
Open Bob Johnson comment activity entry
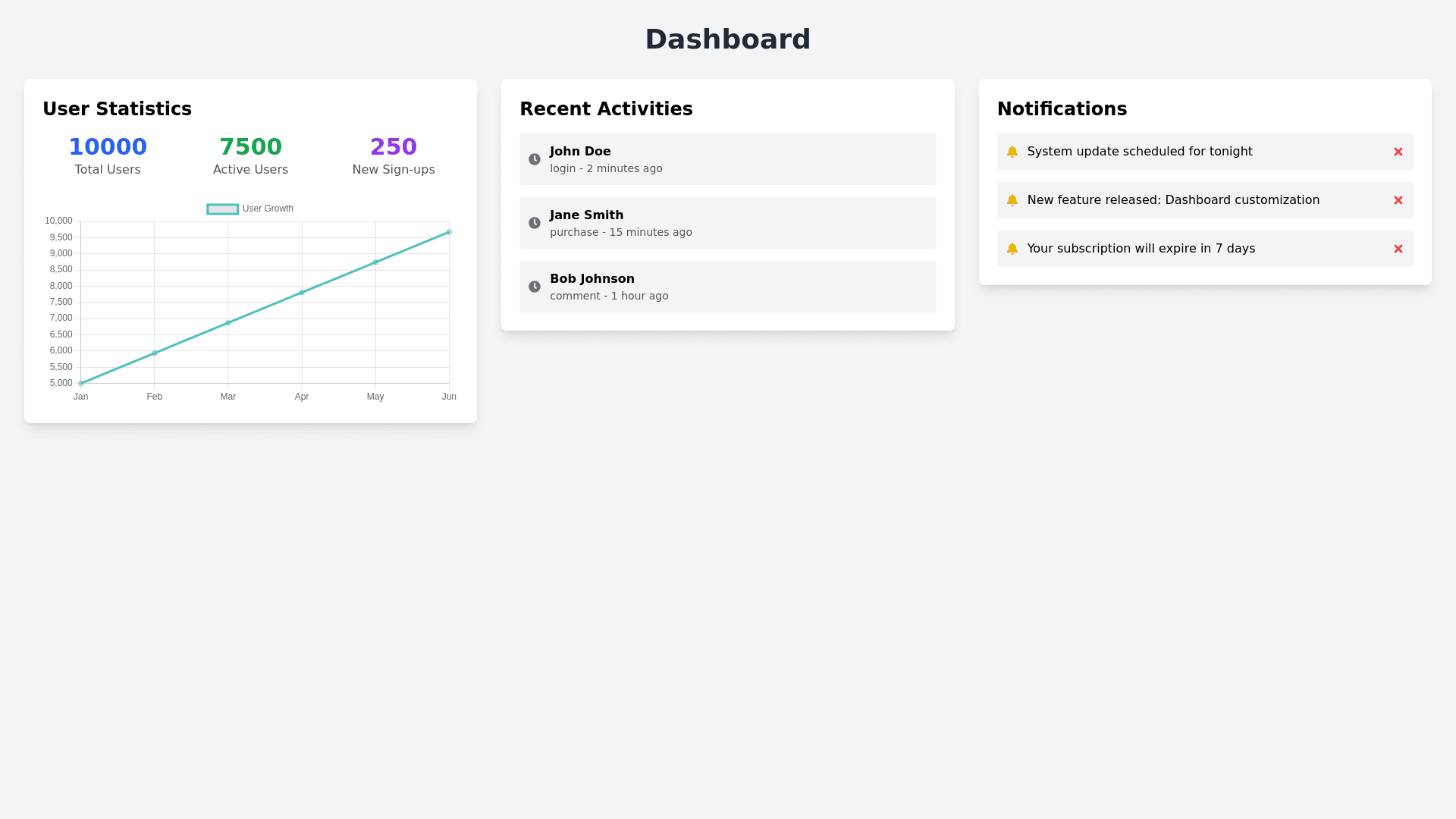pos(726,287)
